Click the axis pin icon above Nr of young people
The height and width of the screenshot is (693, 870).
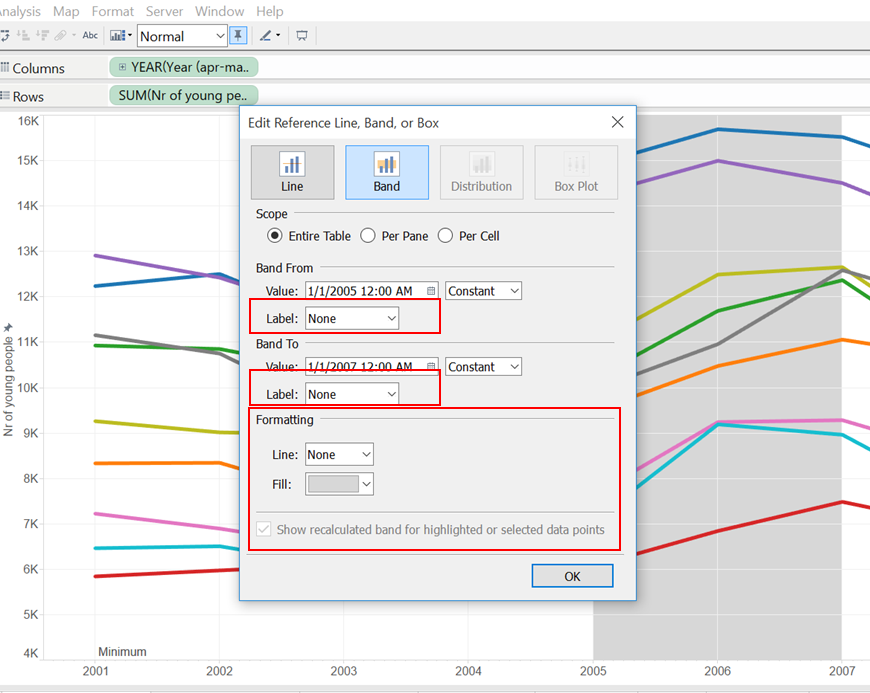pos(8,327)
